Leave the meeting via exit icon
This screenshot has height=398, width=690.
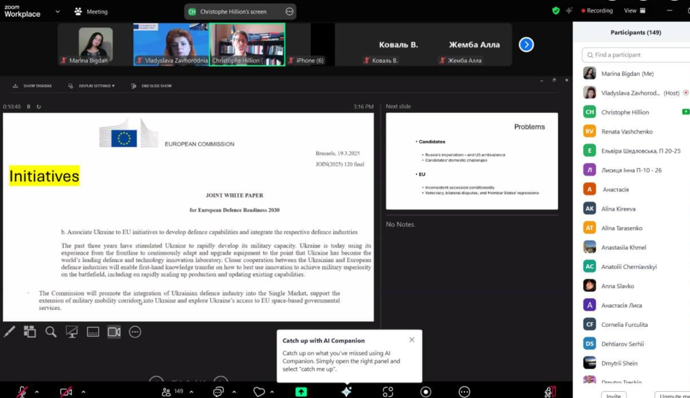(x=550, y=391)
